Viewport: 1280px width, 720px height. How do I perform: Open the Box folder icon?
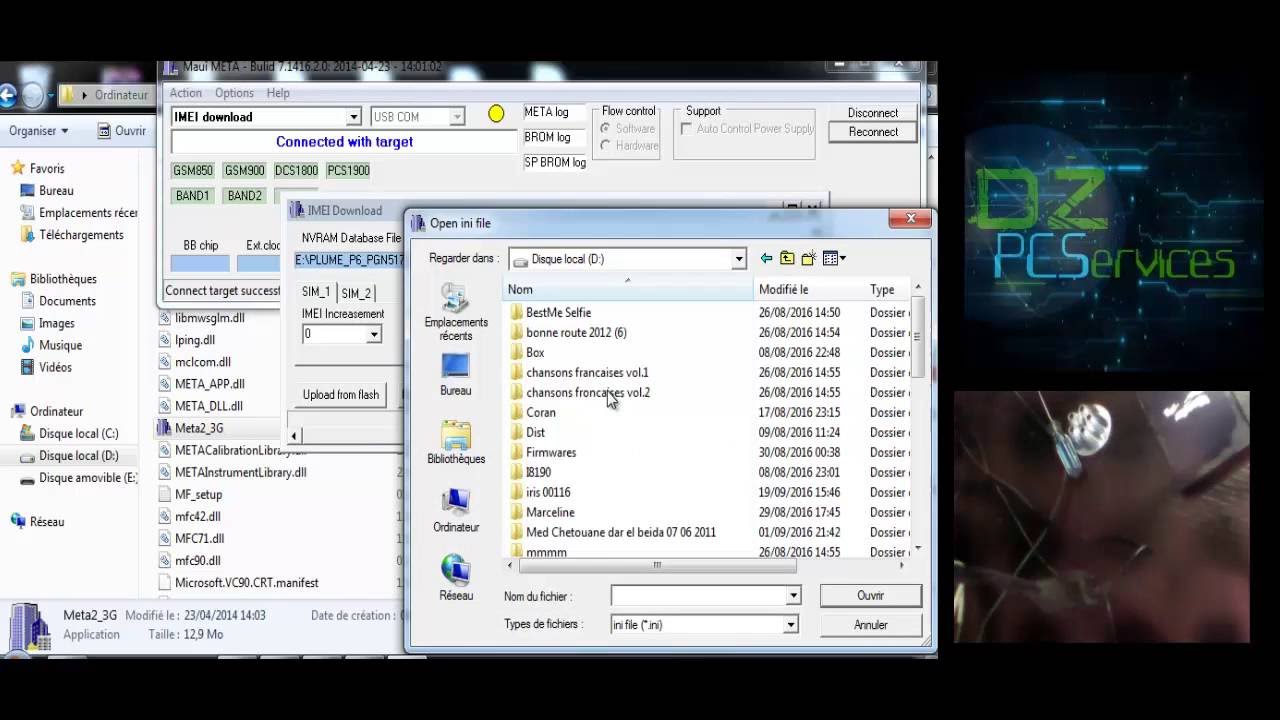tap(516, 352)
